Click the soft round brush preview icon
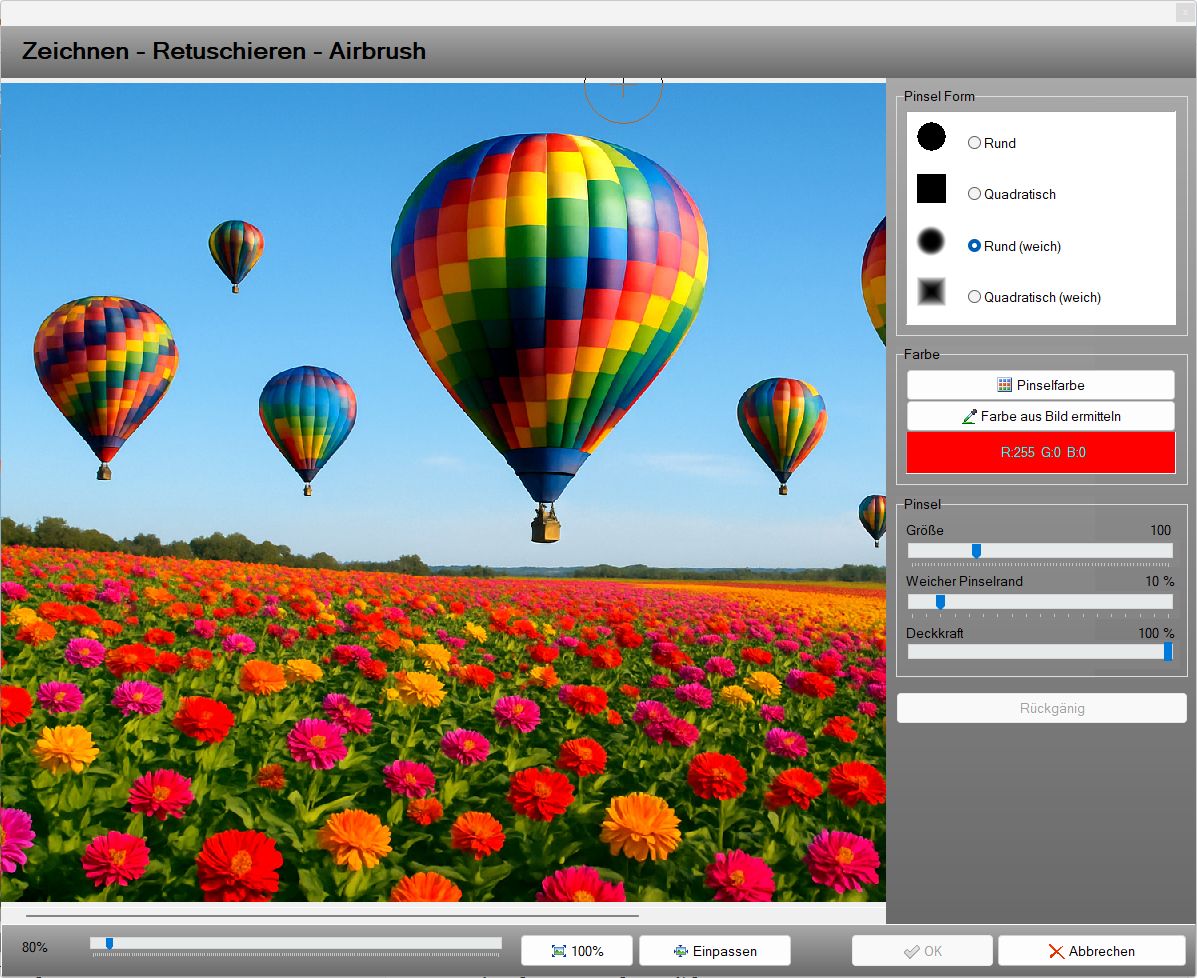 coord(931,241)
